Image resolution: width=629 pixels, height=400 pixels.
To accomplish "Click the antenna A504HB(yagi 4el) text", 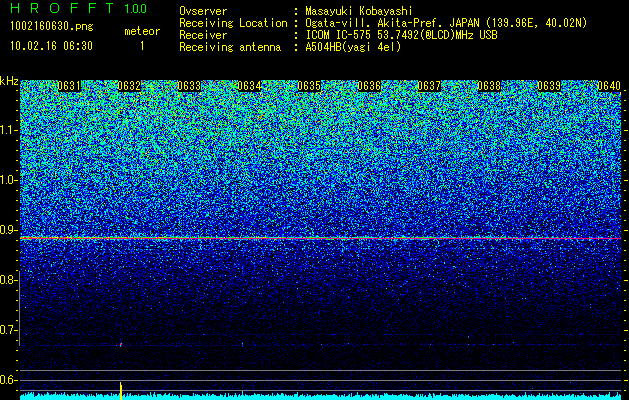I will [x=353, y=47].
